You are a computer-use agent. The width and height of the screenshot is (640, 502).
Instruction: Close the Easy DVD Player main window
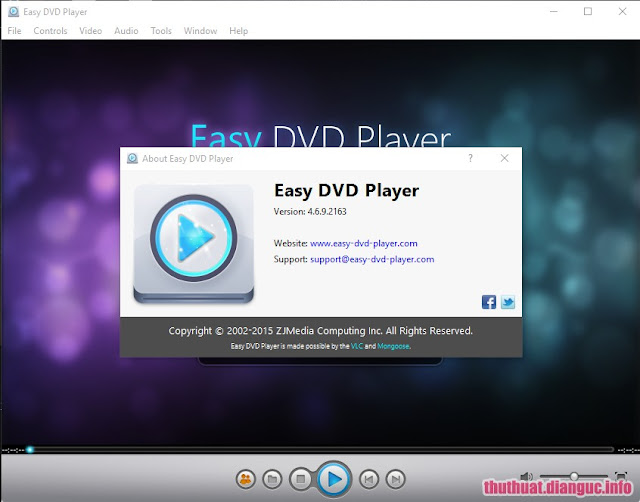click(x=622, y=11)
